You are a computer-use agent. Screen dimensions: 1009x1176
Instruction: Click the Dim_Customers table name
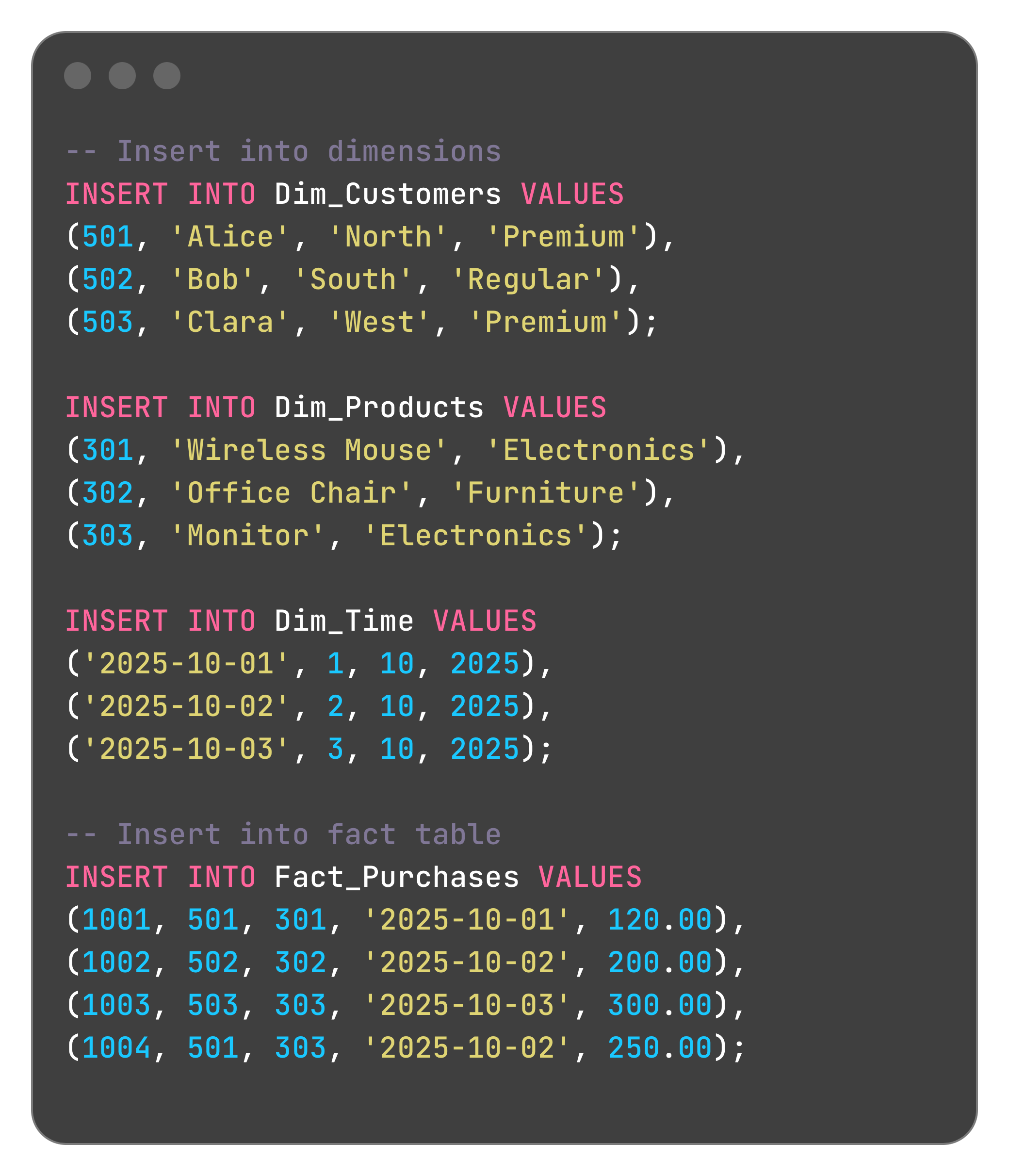coord(388,194)
